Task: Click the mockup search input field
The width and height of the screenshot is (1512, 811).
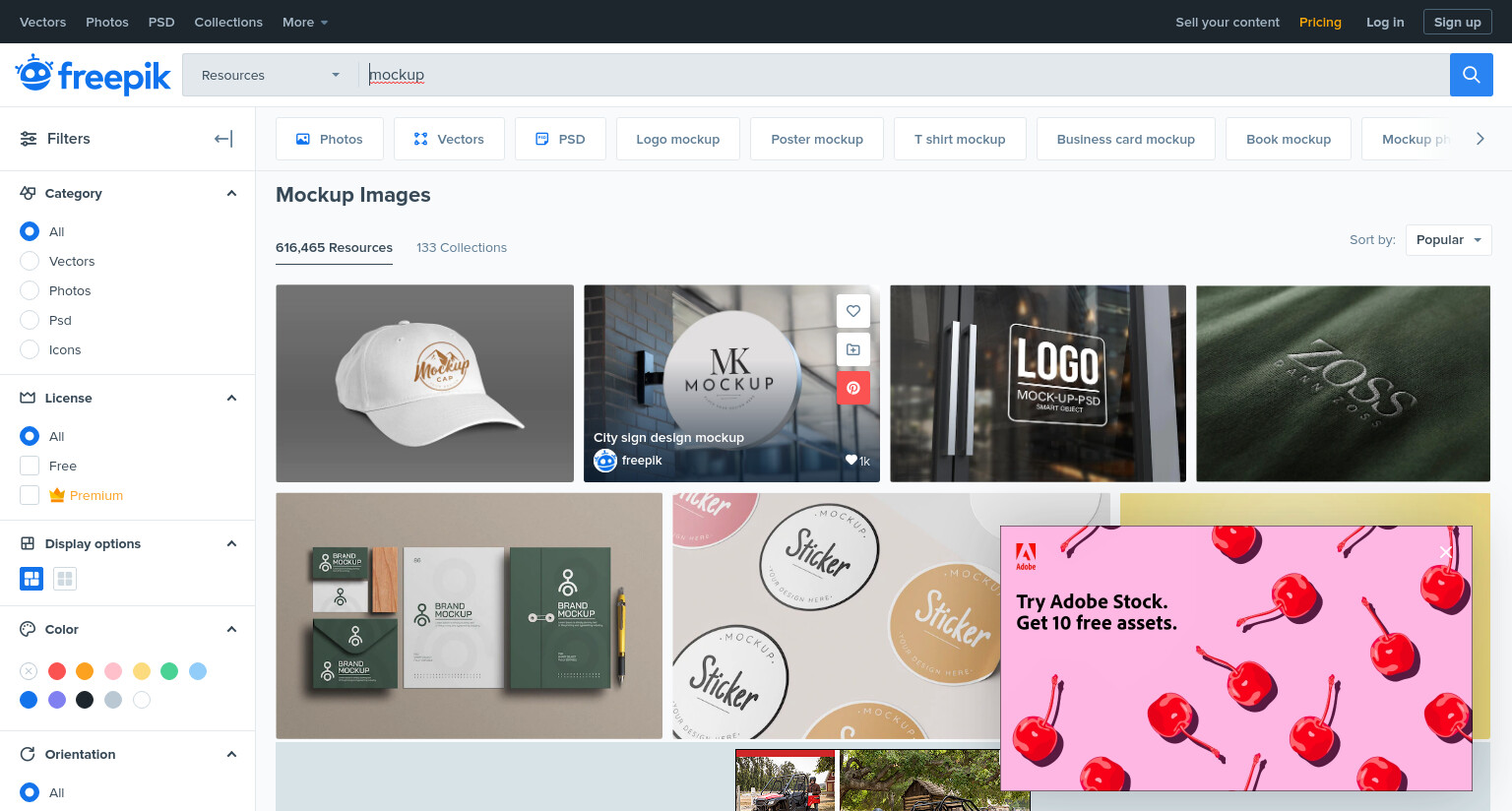Action: pyautogui.click(x=904, y=75)
